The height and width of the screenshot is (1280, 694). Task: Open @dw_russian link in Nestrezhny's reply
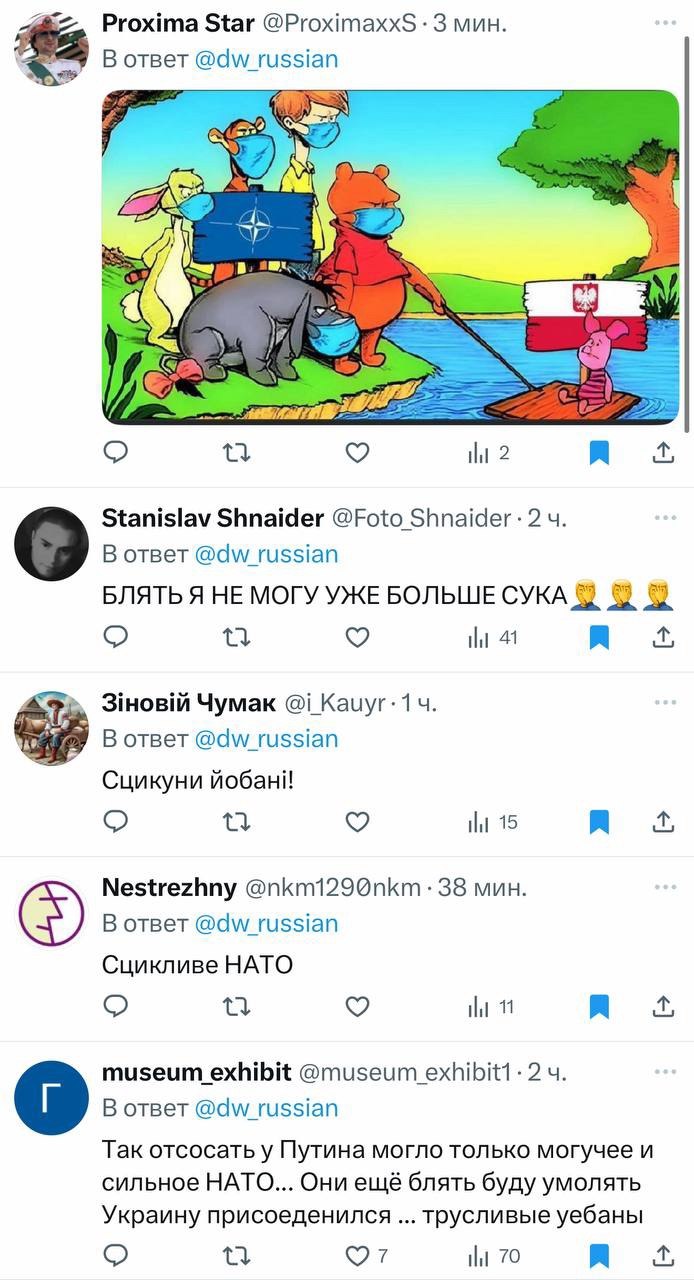point(265,923)
